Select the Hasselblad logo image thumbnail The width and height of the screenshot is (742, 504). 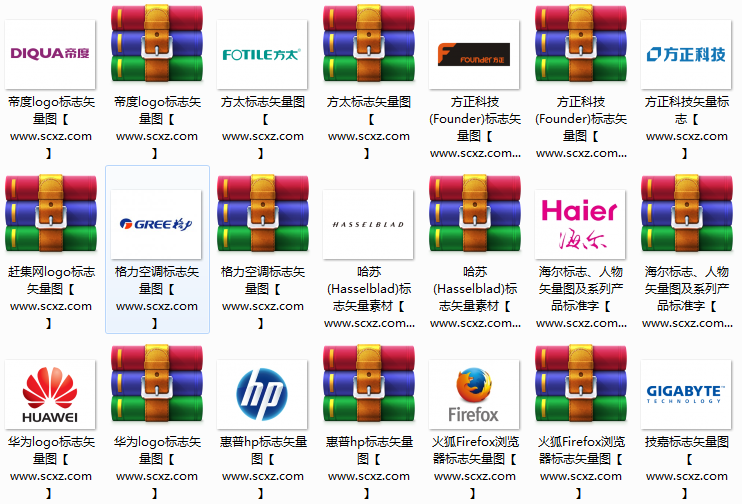coord(369,224)
